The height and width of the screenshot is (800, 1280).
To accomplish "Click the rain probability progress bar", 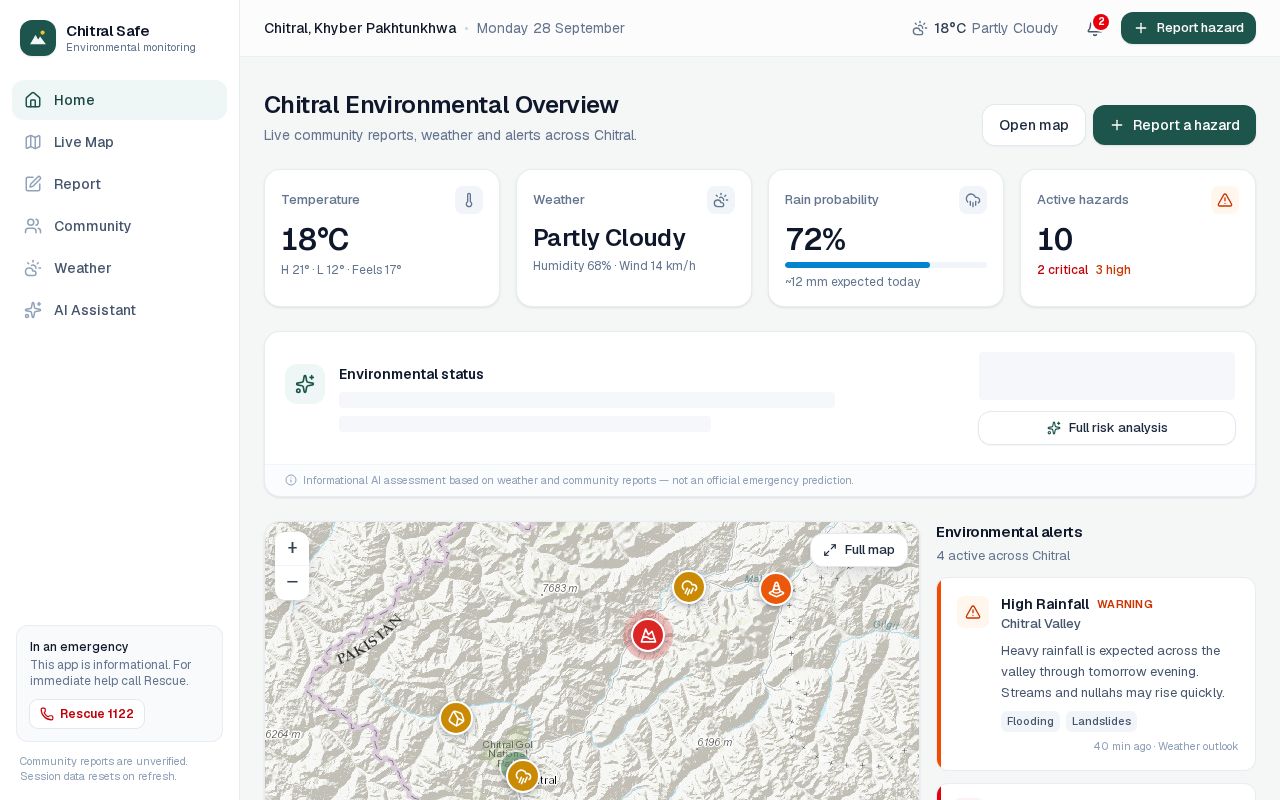I will 886,265.
